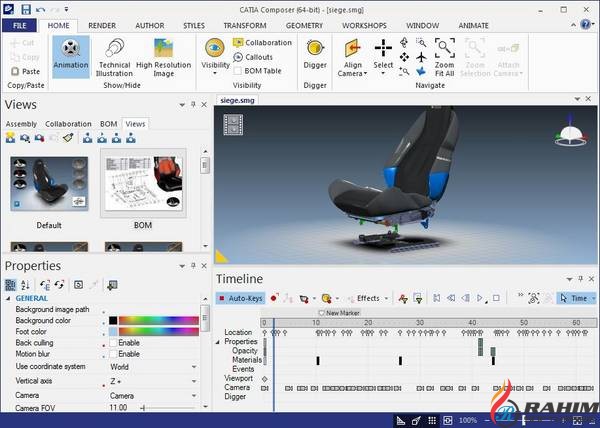Enable the Back culling checkbox
600x428 pixels.
coord(113,343)
